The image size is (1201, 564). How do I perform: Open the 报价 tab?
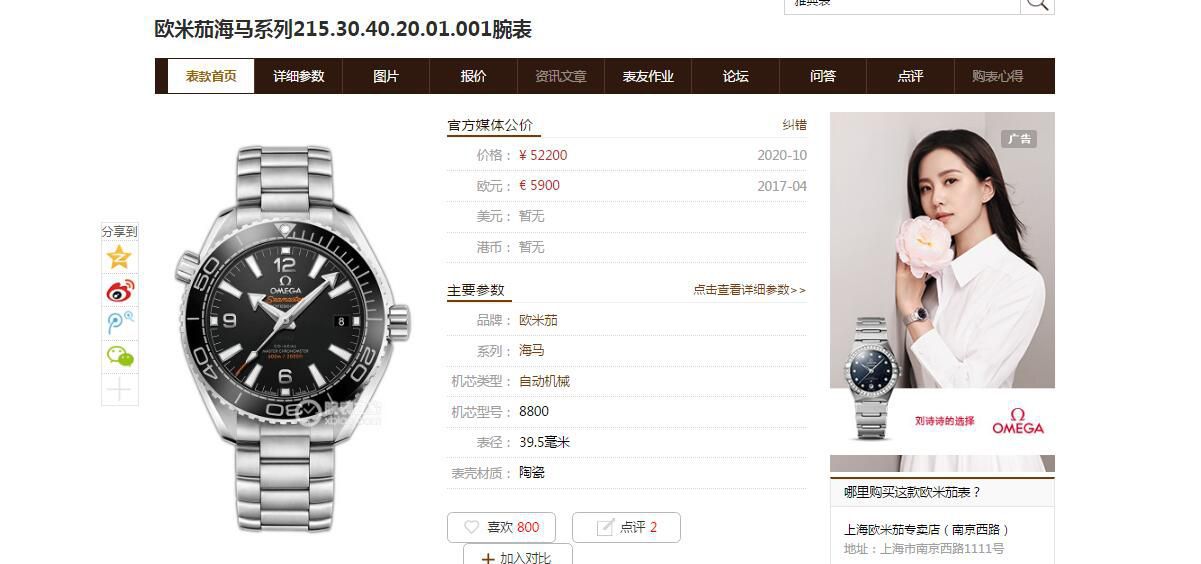tap(473, 76)
